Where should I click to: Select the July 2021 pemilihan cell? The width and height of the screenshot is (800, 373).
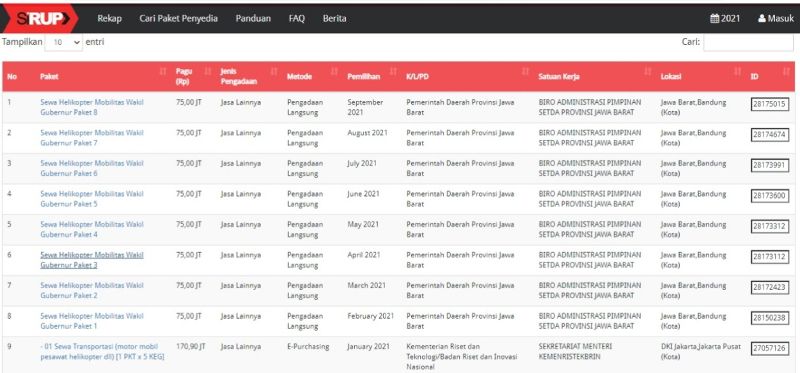[363, 163]
